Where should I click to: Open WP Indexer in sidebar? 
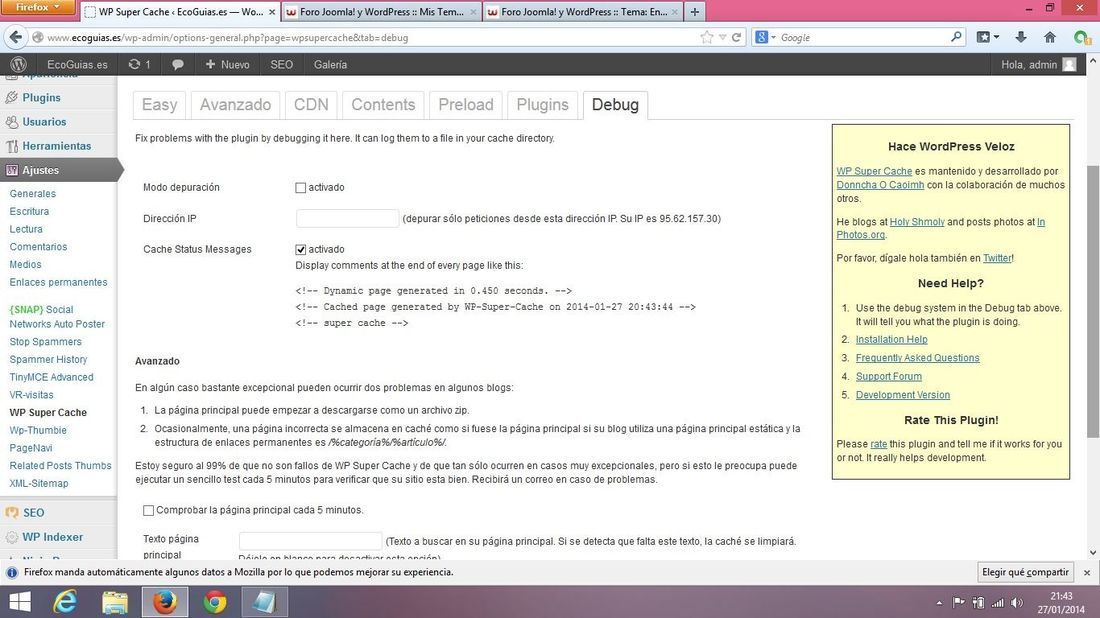coord(53,537)
